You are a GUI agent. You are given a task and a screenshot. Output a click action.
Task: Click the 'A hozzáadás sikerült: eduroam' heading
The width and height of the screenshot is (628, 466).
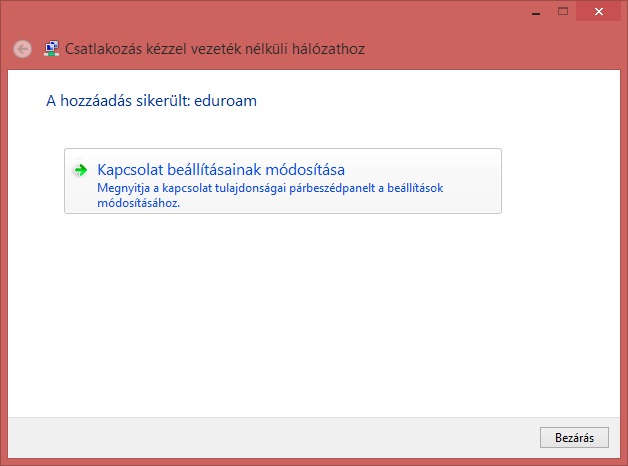click(x=151, y=101)
